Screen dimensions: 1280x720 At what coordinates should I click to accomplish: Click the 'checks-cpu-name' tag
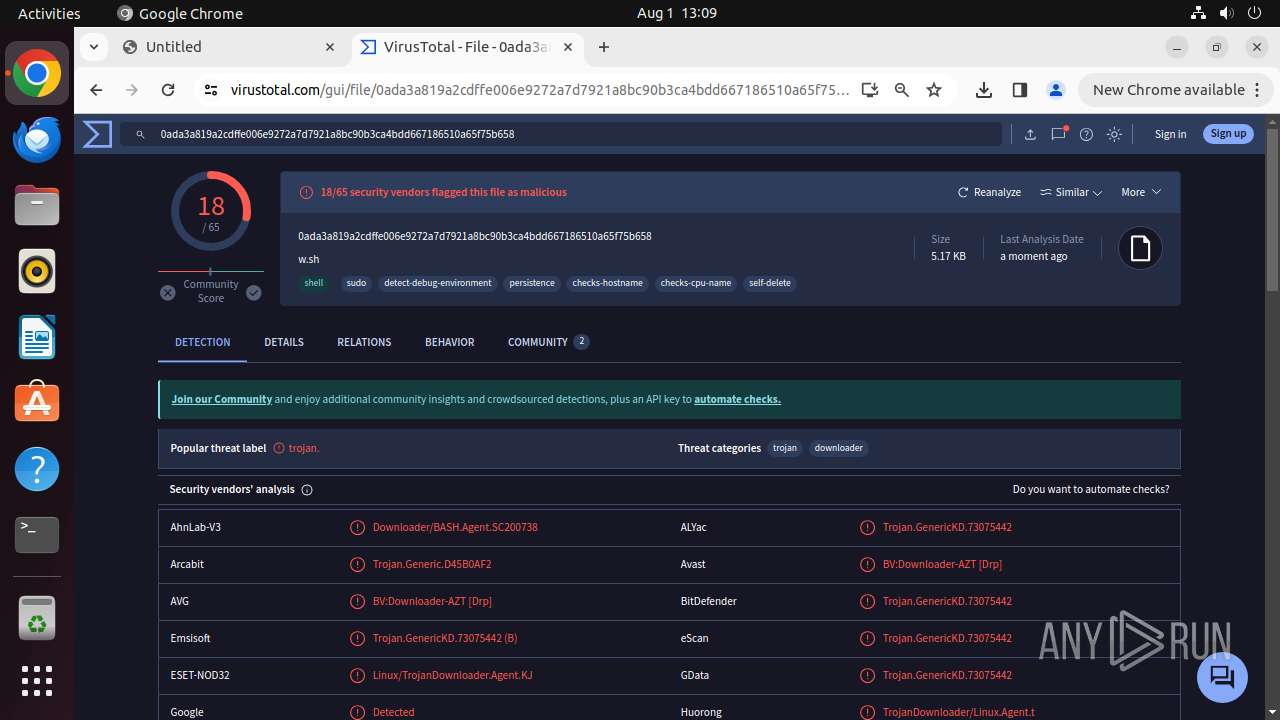696,283
